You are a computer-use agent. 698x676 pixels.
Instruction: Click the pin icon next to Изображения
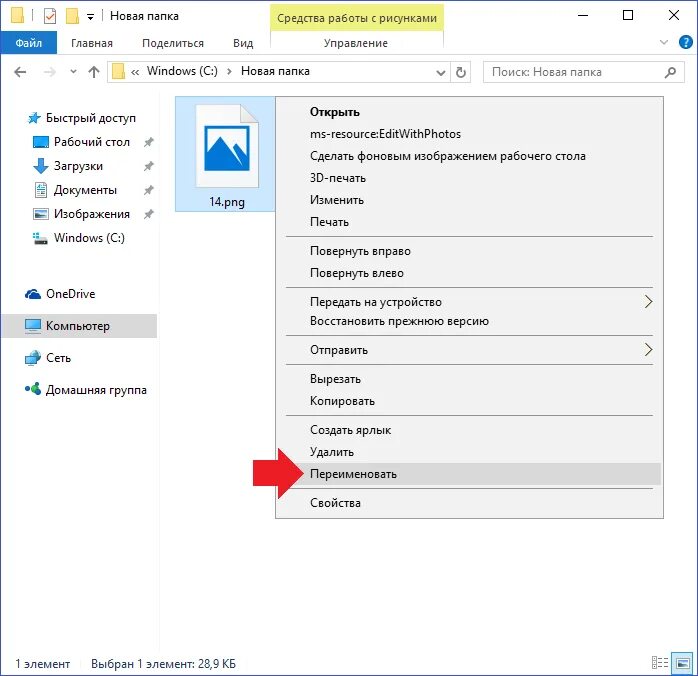[148, 215]
